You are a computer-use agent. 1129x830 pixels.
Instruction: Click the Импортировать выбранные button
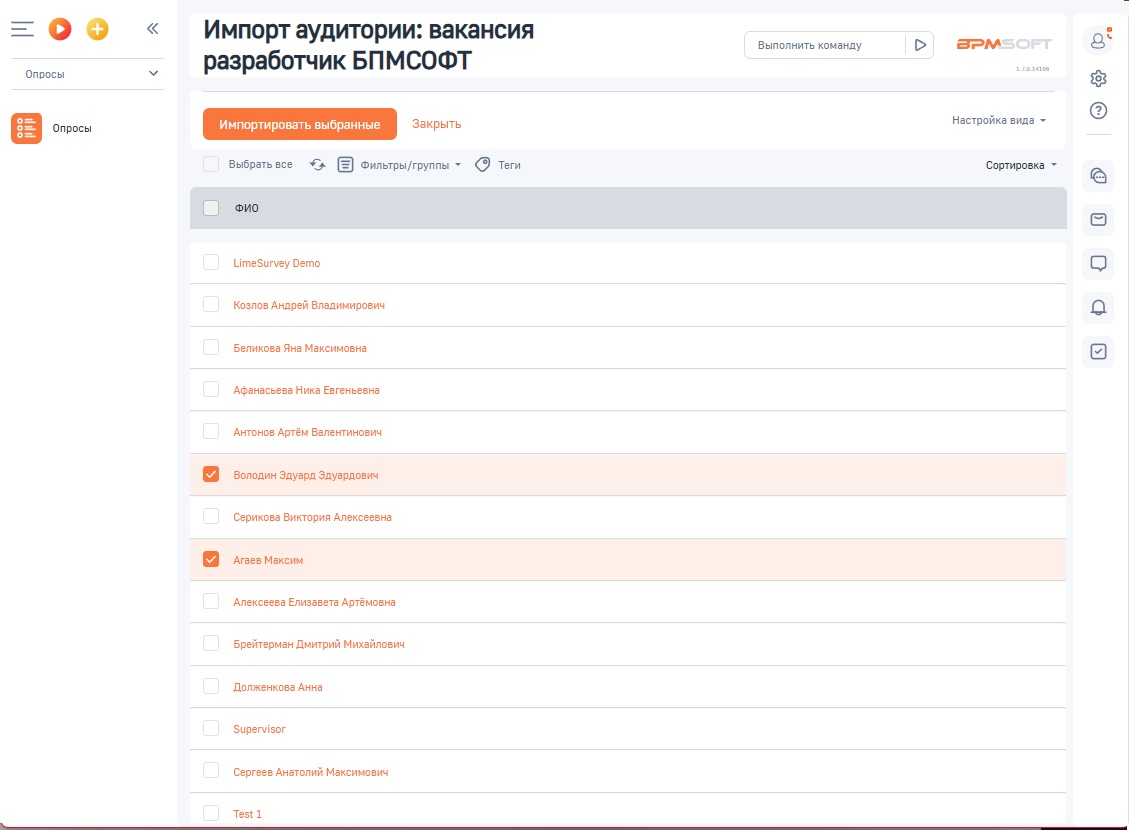coord(300,123)
